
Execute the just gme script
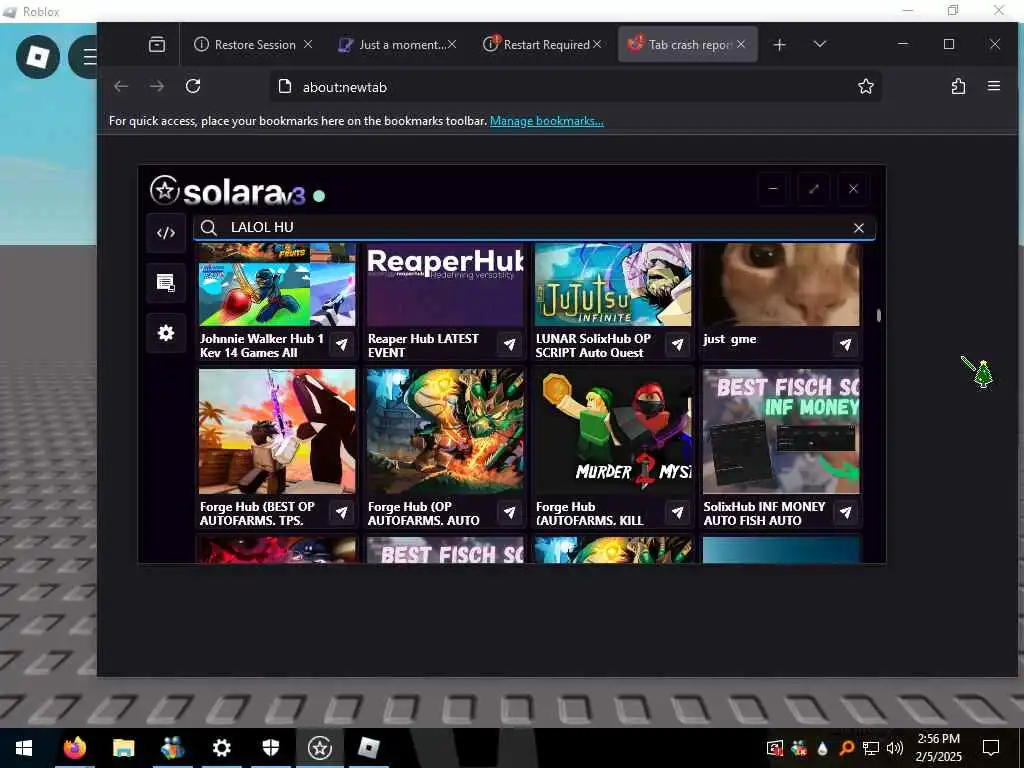click(x=845, y=344)
